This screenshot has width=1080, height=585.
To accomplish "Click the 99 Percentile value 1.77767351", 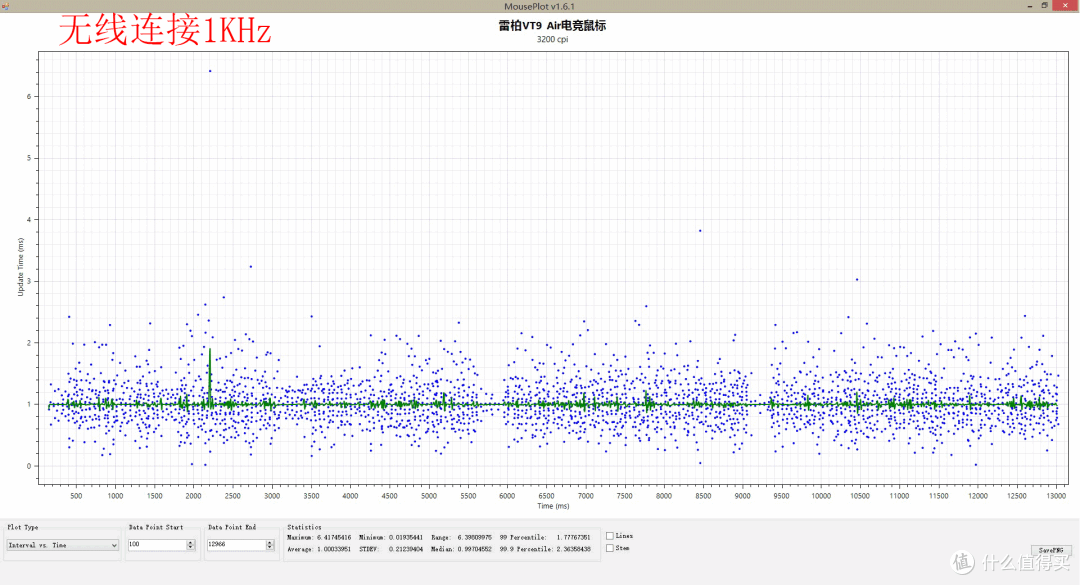I will pyautogui.click(x=573, y=537).
